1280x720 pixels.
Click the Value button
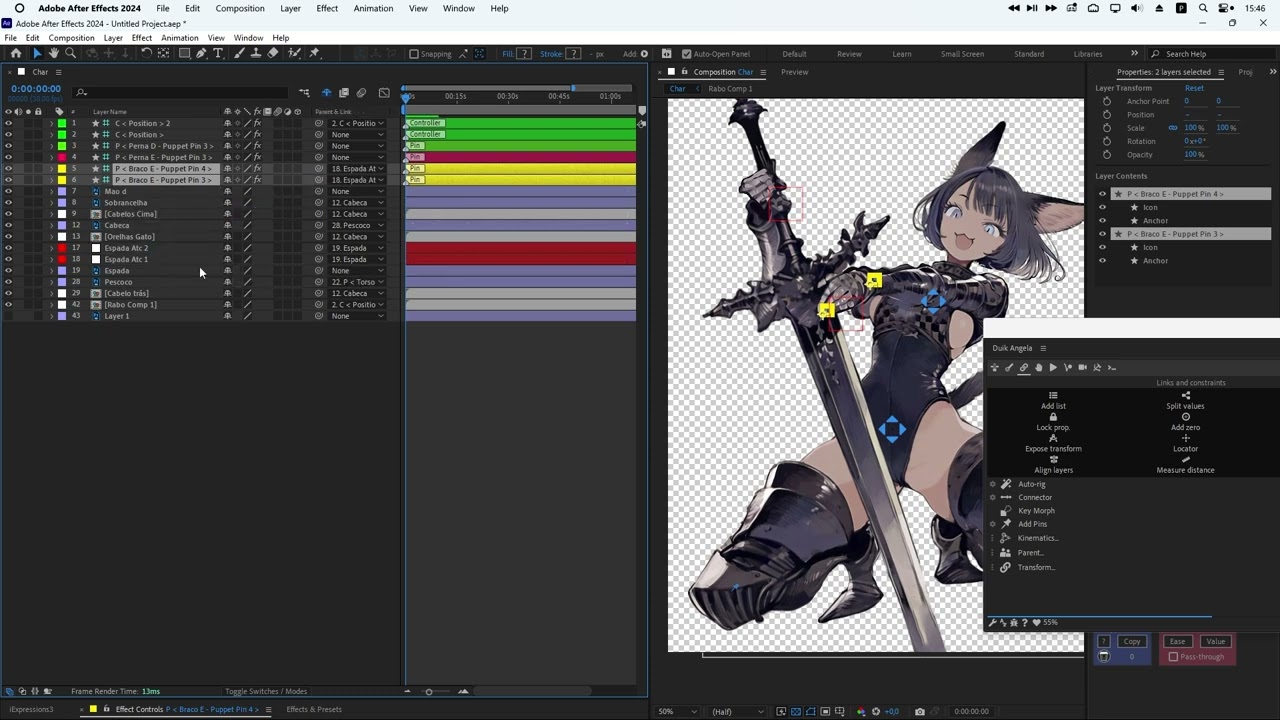[x=1216, y=641]
